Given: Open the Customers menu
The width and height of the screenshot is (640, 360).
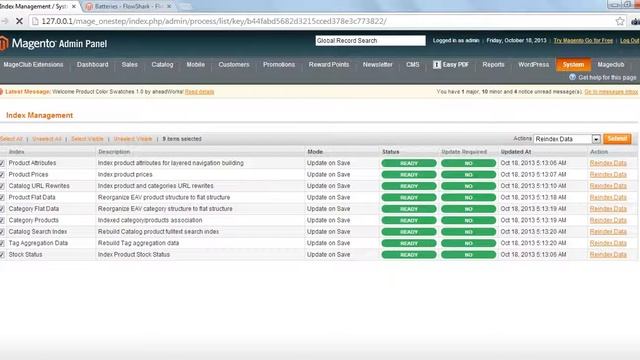Looking at the screenshot, I should click(x=234, y=64).
